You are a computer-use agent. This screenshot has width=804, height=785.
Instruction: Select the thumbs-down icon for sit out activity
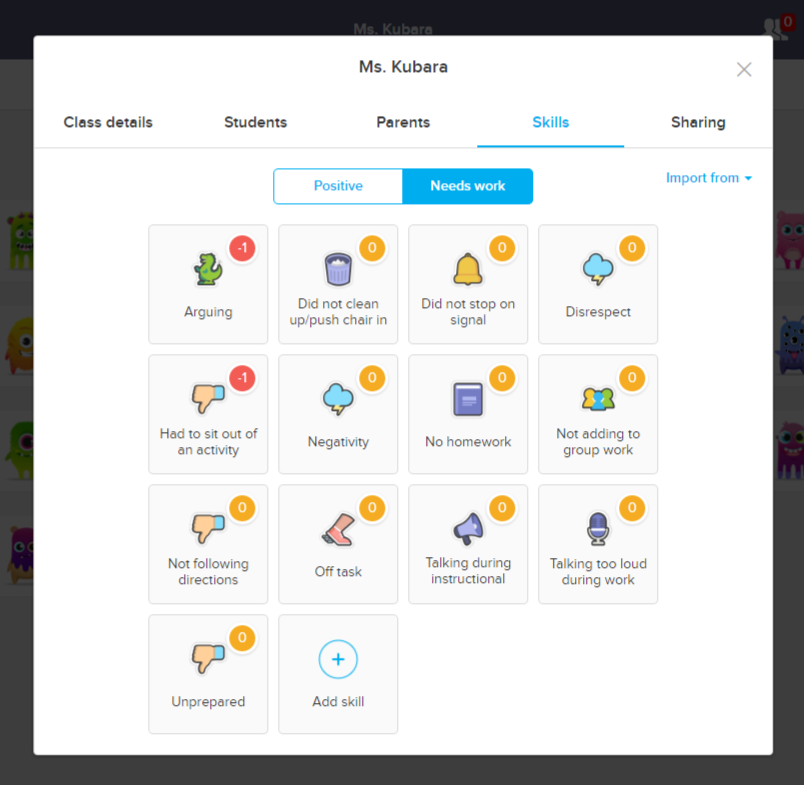(x=207, y=396)
